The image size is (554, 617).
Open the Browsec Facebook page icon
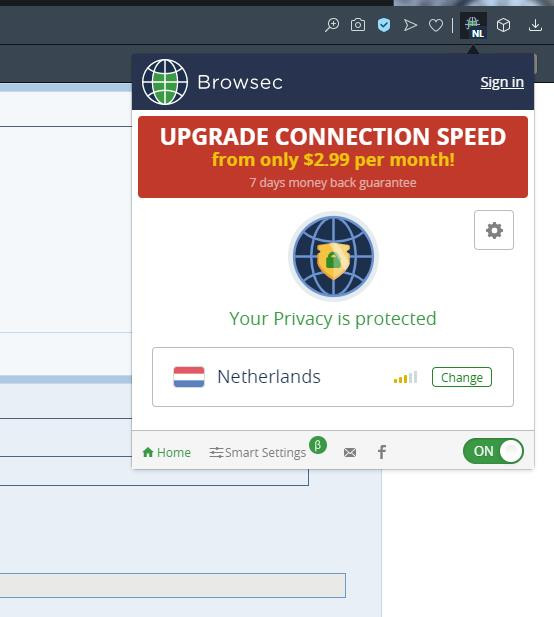382,452
